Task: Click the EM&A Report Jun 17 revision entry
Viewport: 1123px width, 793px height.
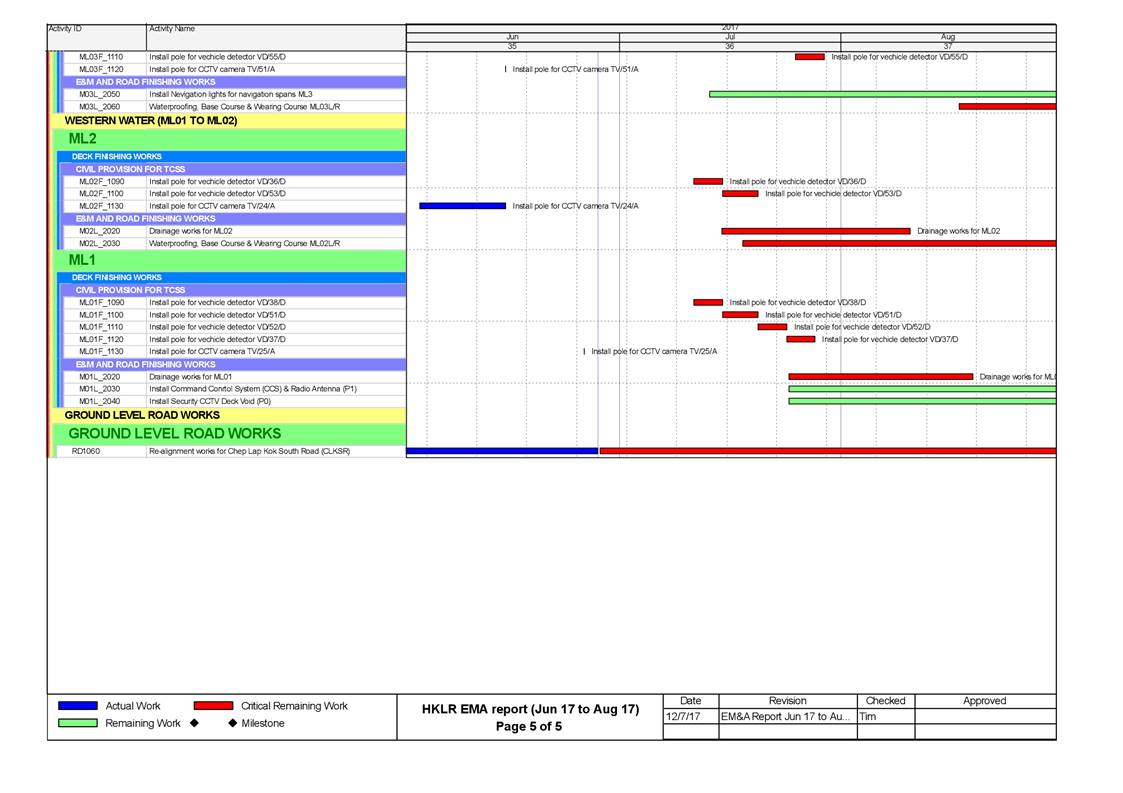Action: (786, 716)
